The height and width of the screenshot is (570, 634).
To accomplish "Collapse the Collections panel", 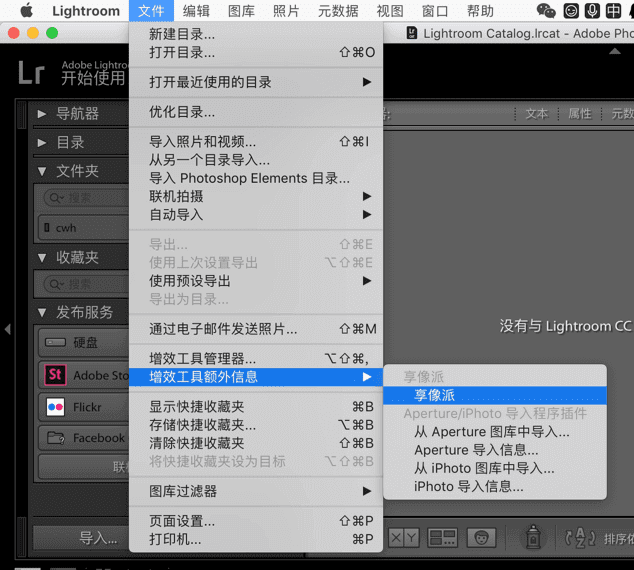I will coord(42,258).
